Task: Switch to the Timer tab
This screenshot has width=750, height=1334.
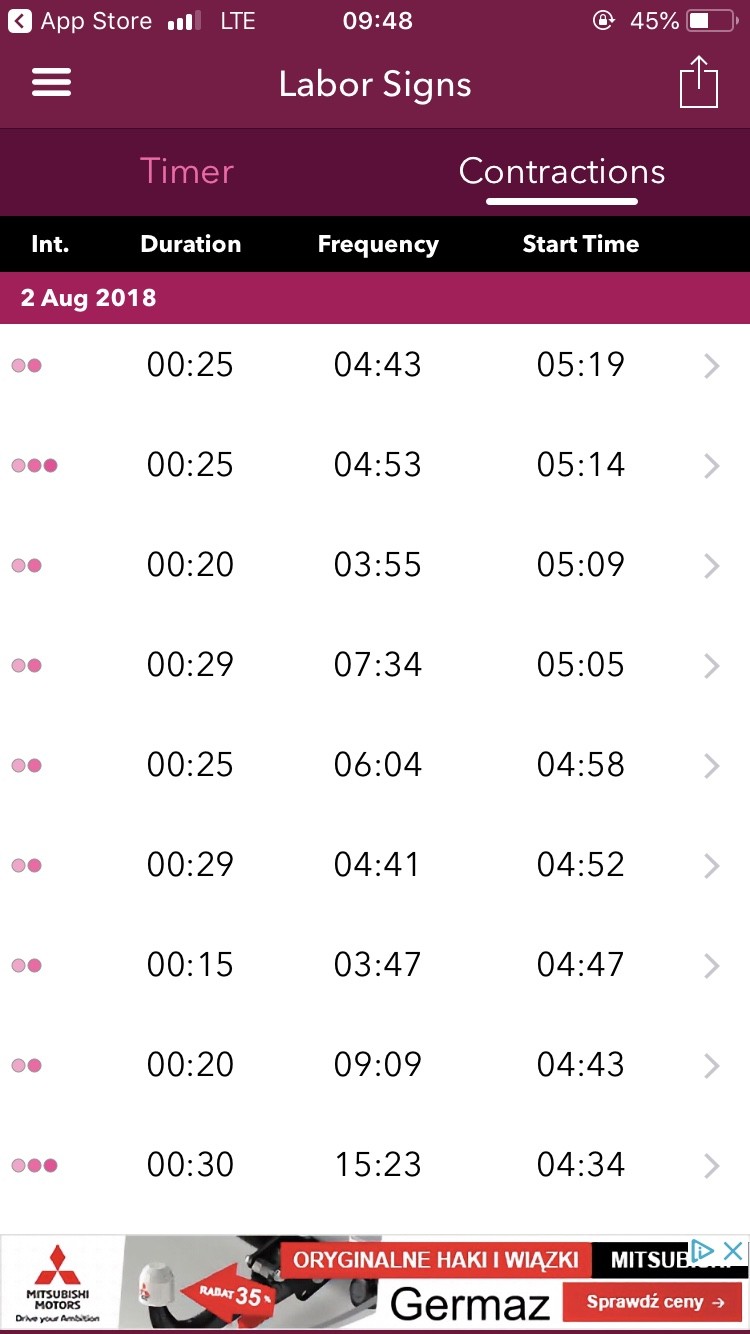Action: (x=187, y=171)
